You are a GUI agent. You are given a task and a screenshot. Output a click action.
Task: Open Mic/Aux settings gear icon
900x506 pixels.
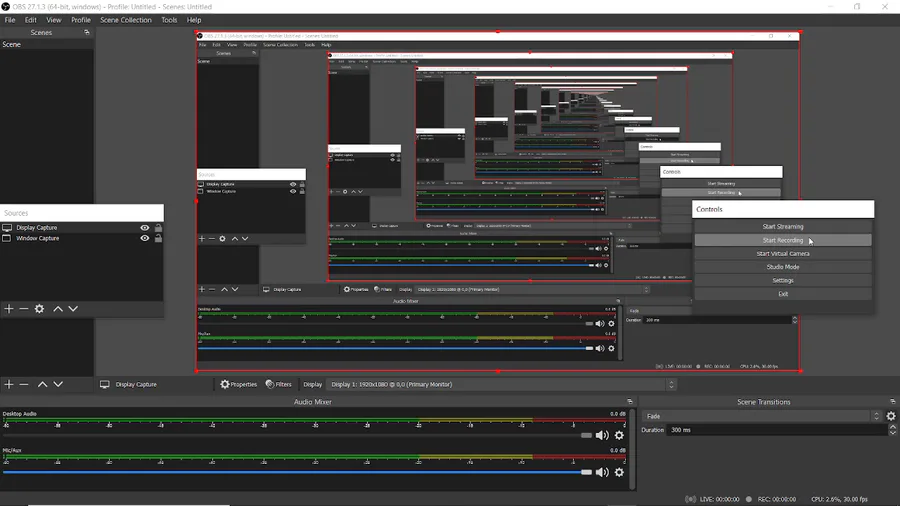[619, 472]
